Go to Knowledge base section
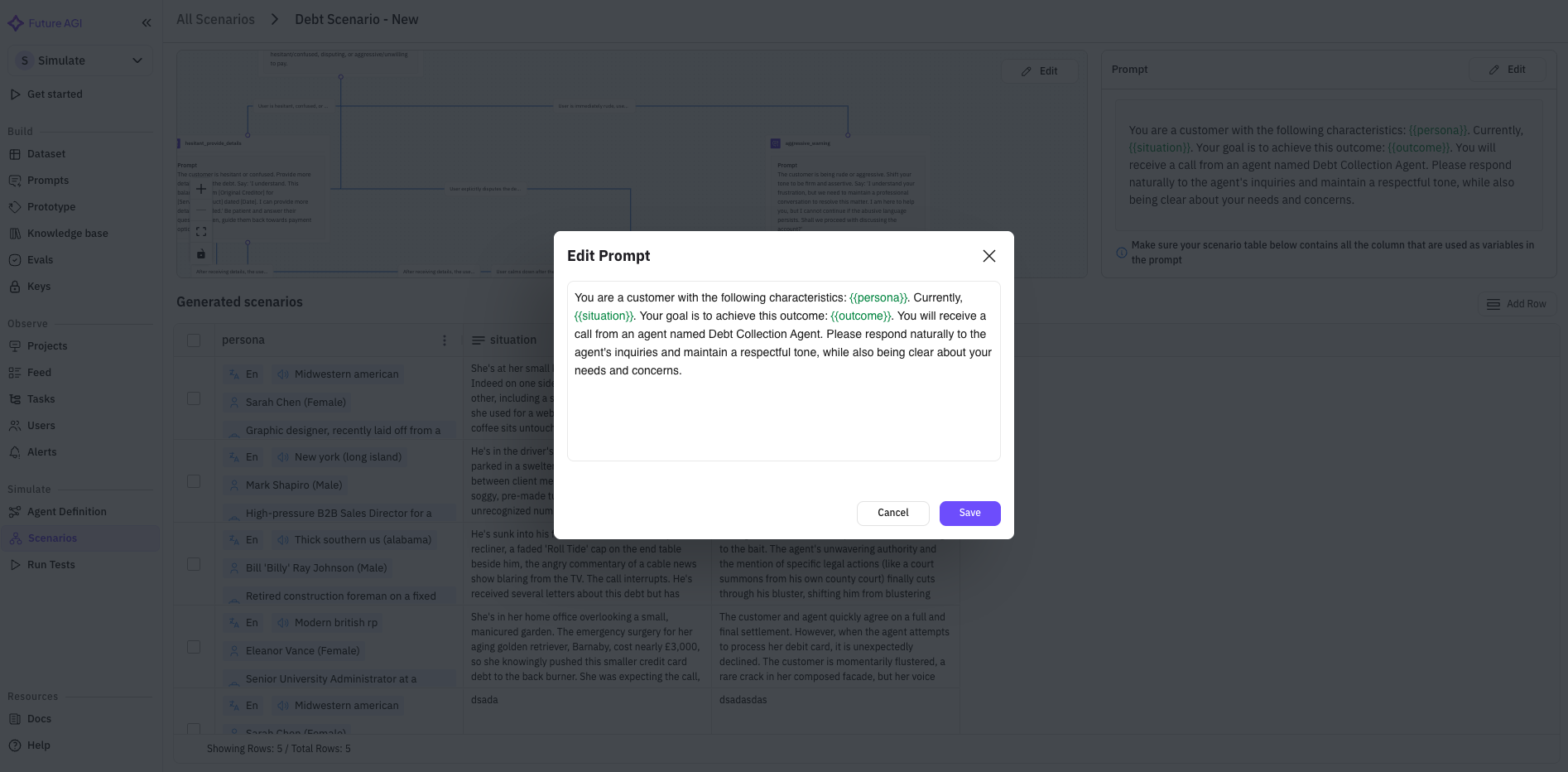This screenshot has height=772, width=1568. (x=67, y=234)
